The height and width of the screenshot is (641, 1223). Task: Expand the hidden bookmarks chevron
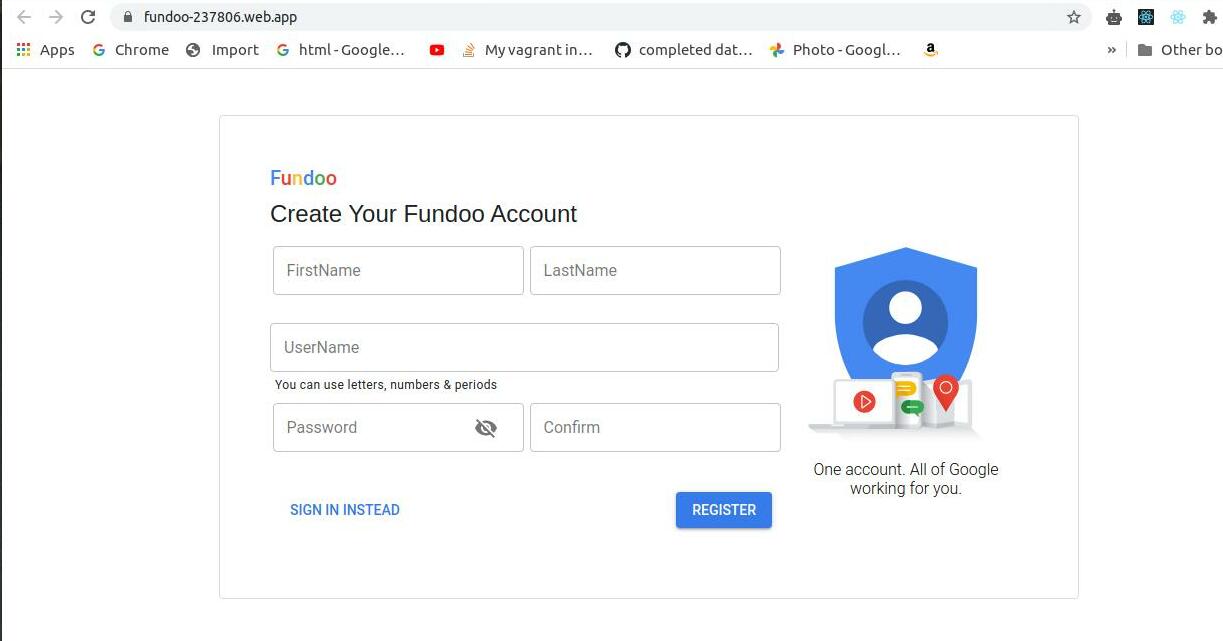[1111, 50]
